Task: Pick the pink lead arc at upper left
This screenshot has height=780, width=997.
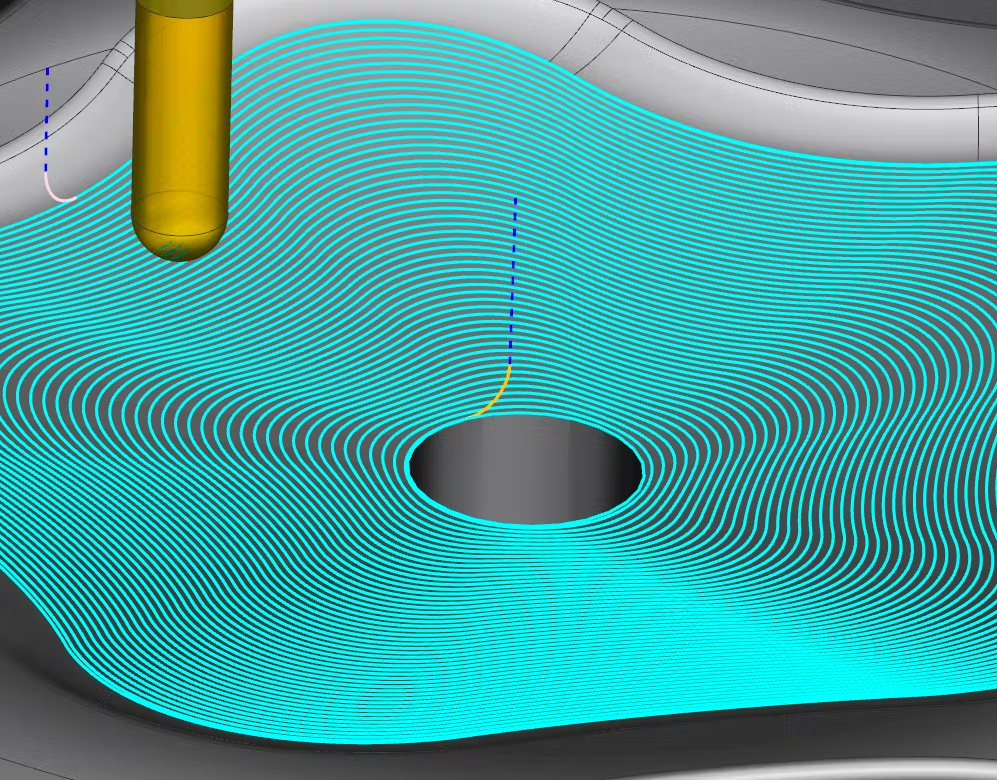Action: (x=57, y=189)
